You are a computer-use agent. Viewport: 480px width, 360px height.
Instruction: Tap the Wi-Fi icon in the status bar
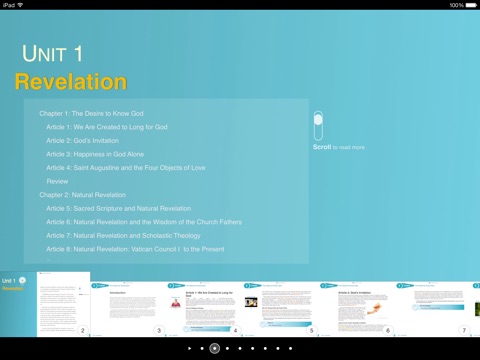20,5
